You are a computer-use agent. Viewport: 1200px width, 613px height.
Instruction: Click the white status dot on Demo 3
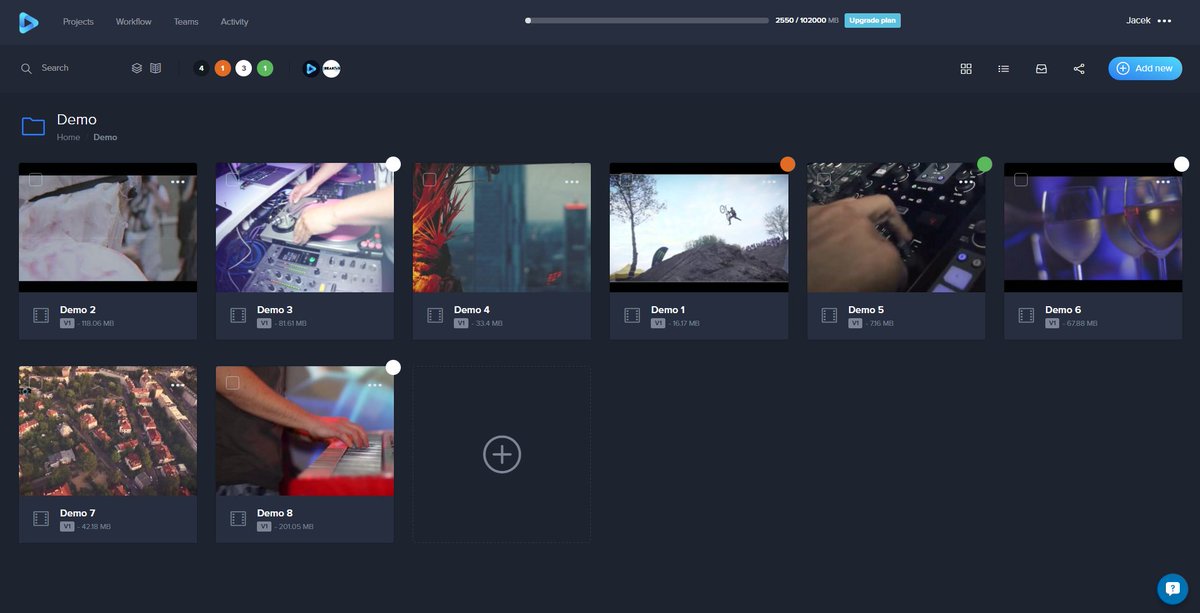(393, 164)
